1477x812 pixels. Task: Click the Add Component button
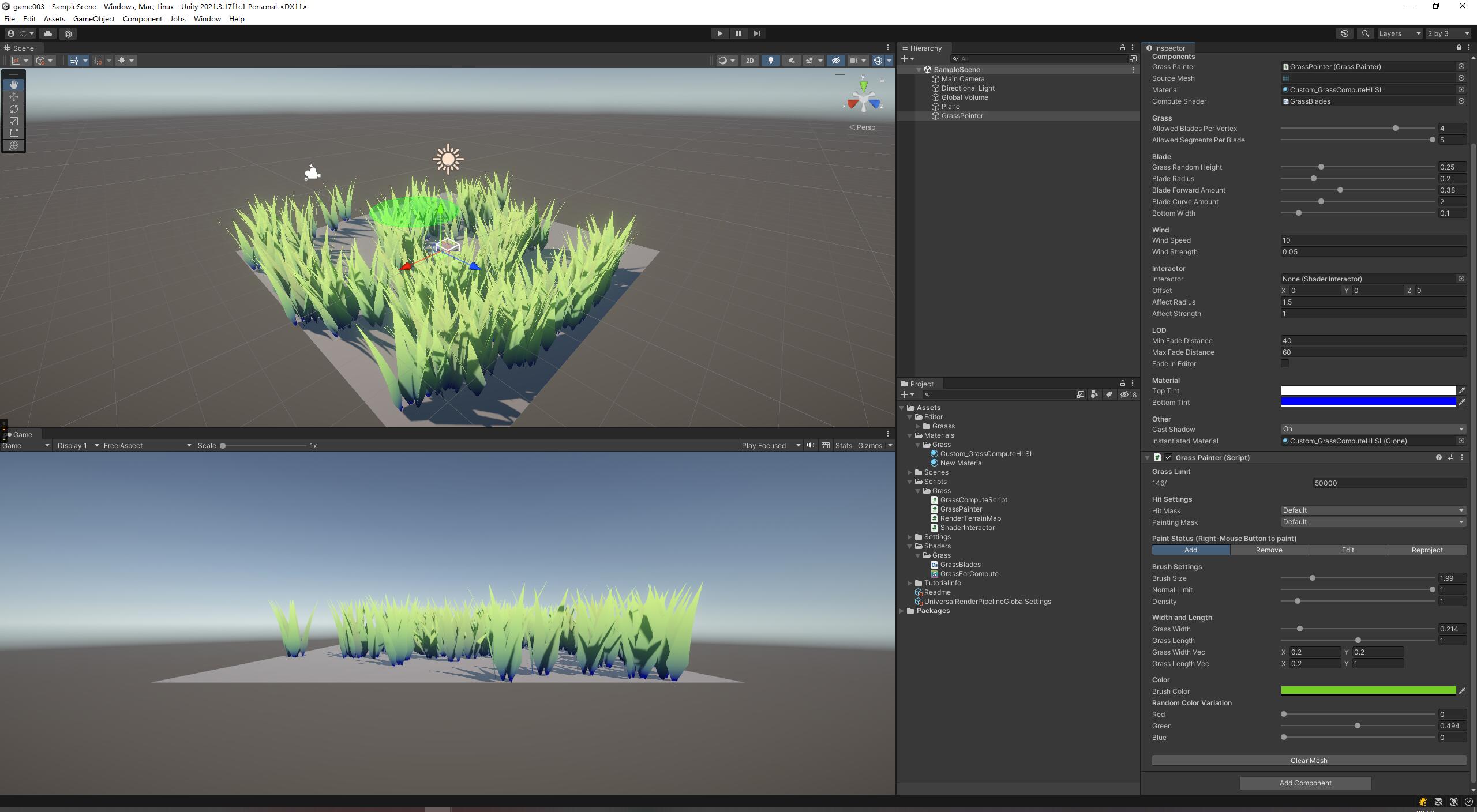pyautogui.click(x=1305, y=783)
